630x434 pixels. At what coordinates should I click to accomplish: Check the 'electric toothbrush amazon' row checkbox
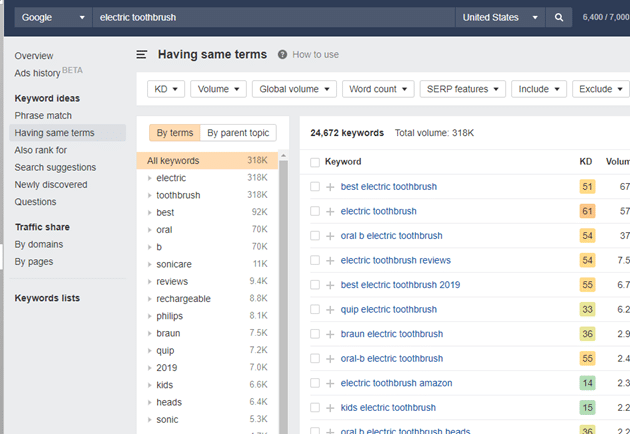315,383
